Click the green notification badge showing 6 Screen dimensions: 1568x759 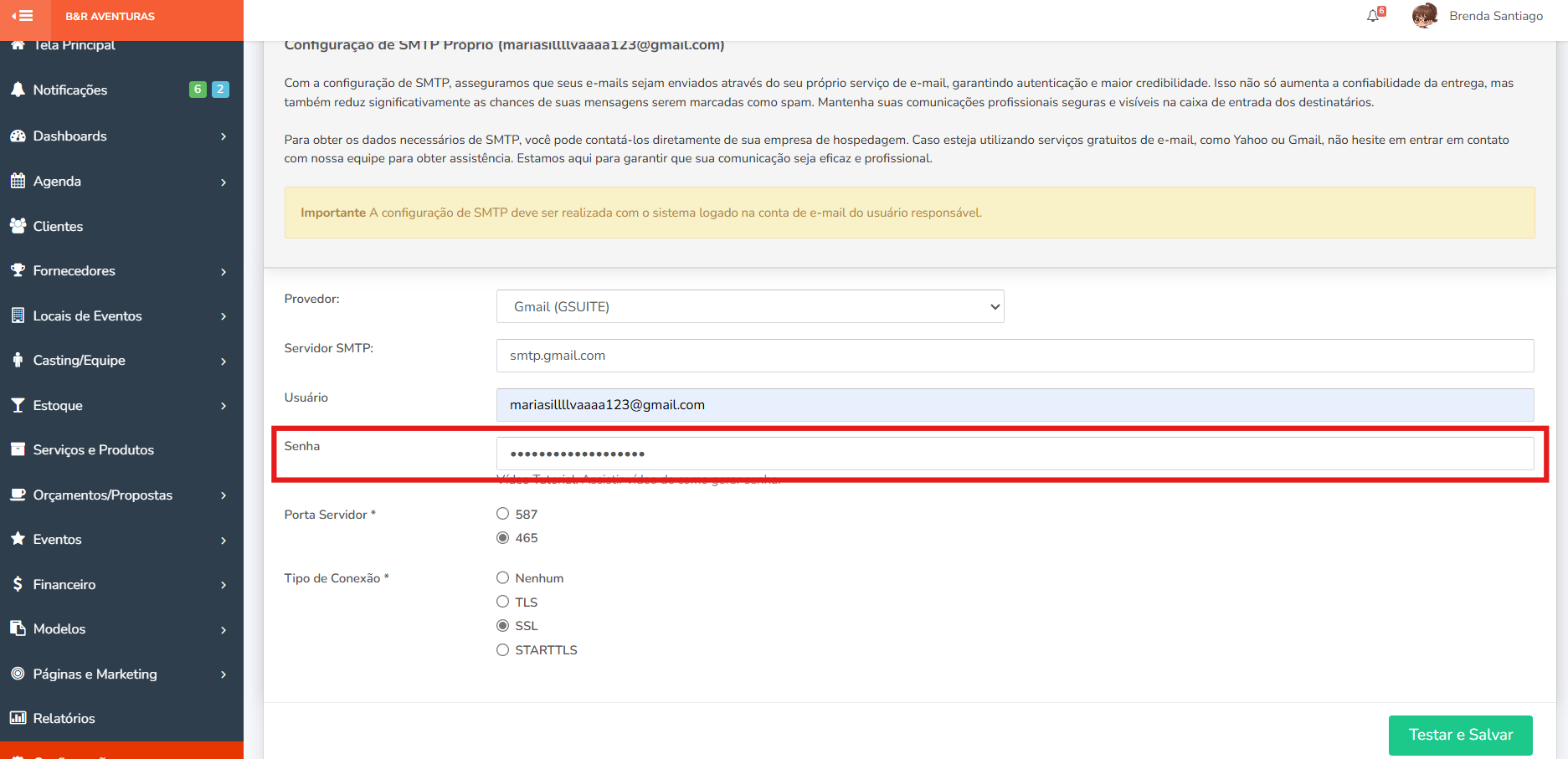pyautogui.click(x=198, y=90)
